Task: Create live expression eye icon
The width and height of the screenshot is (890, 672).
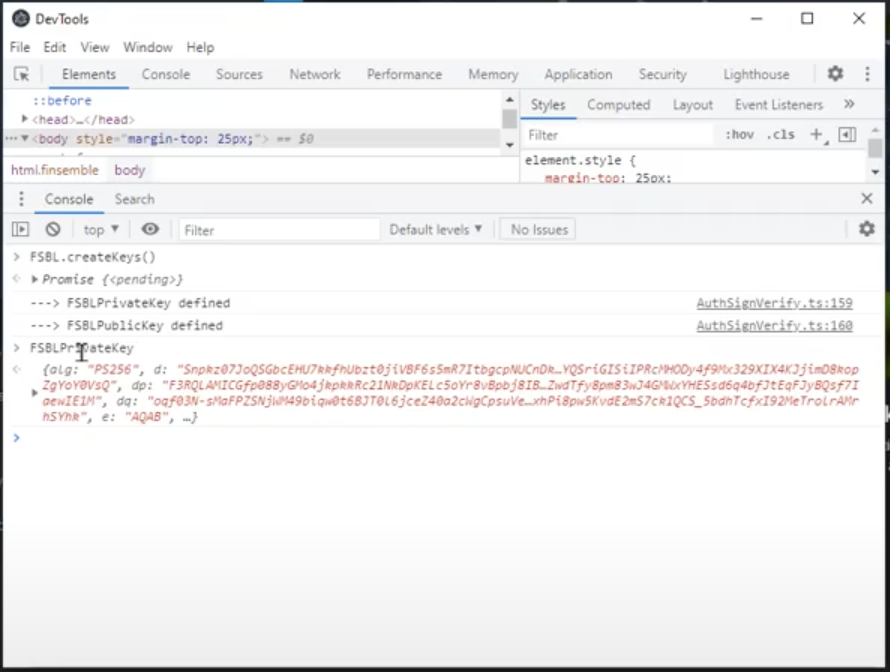Action: 150,229
